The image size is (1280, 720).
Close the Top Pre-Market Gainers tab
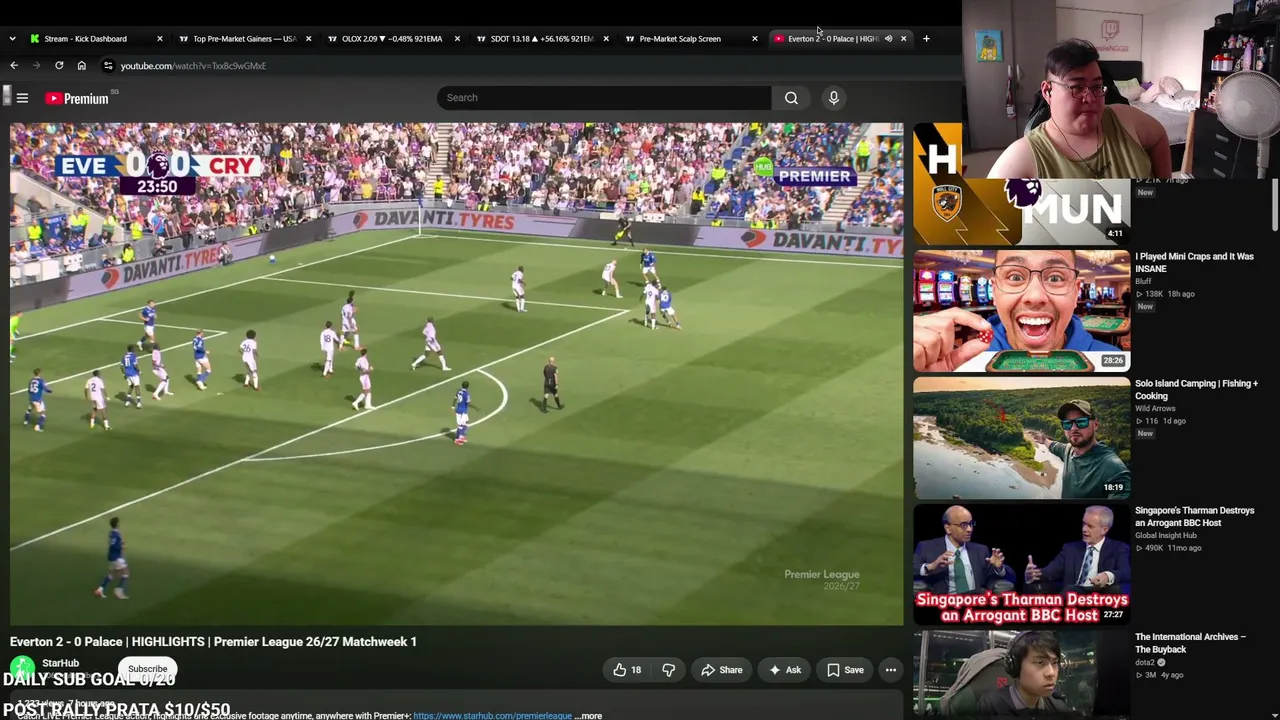click(308, 39)
